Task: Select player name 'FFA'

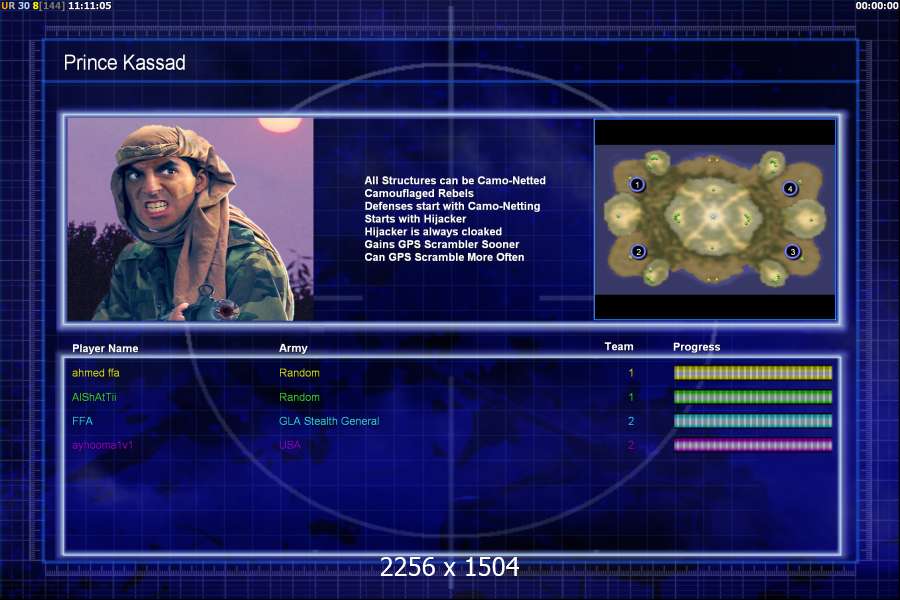Action: tap(82, 421)
